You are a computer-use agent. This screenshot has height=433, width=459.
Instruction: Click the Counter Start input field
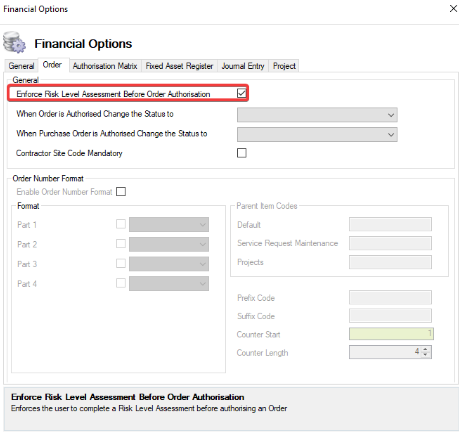391,334
